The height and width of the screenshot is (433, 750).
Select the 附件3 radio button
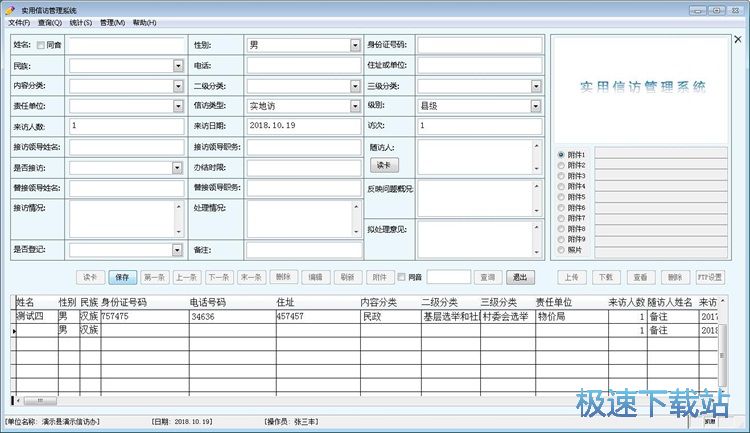point(561,176)
